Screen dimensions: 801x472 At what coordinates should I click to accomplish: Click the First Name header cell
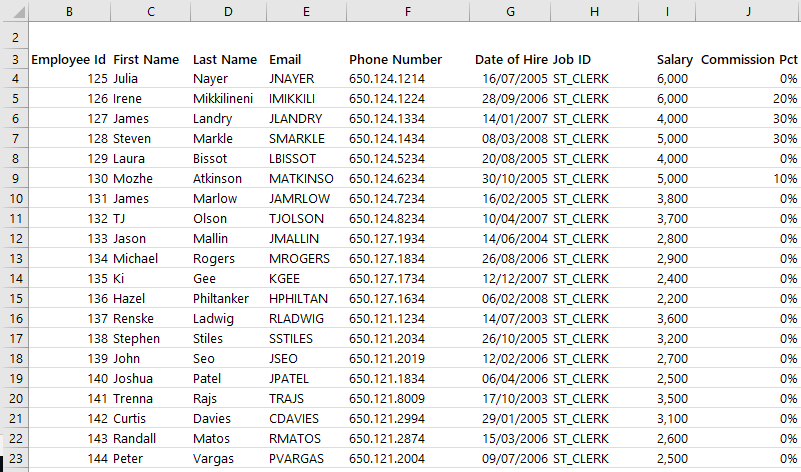click(151, 59)
